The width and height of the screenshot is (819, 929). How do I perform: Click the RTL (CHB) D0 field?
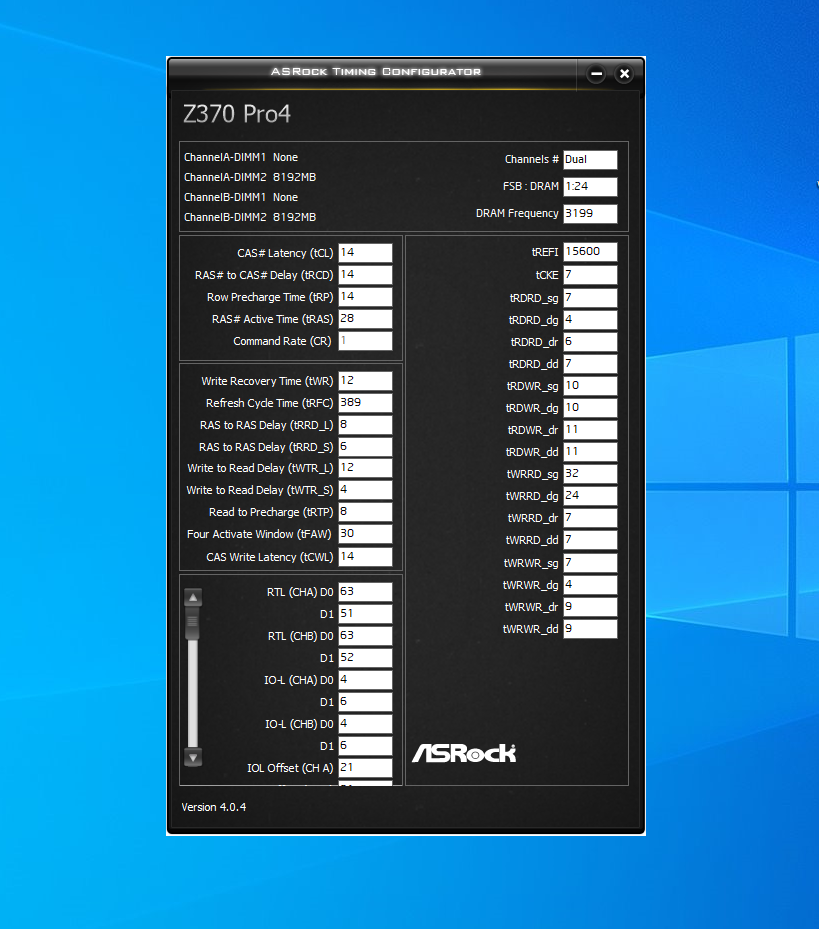click(x=365, y=635)
